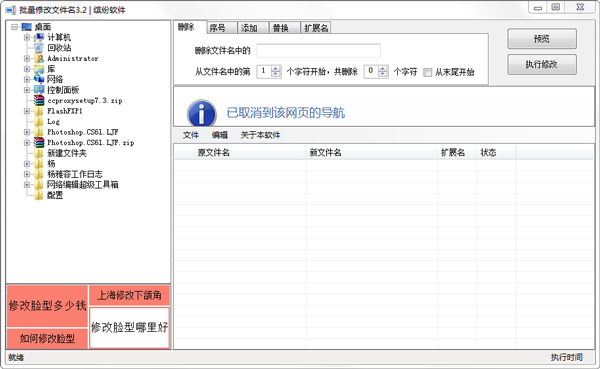Switch to the 替换 tab
The width and height of the screenshot is (600, 369).
tap(284, 28)
